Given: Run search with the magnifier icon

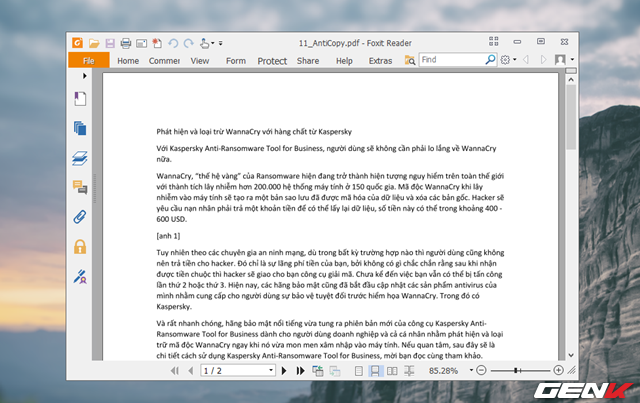Looking at the screenshot, I should [490, 60].
